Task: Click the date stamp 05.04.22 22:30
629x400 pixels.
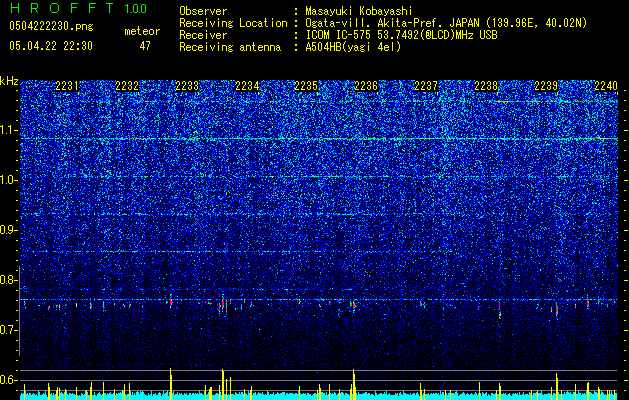Action: (51, 46)
